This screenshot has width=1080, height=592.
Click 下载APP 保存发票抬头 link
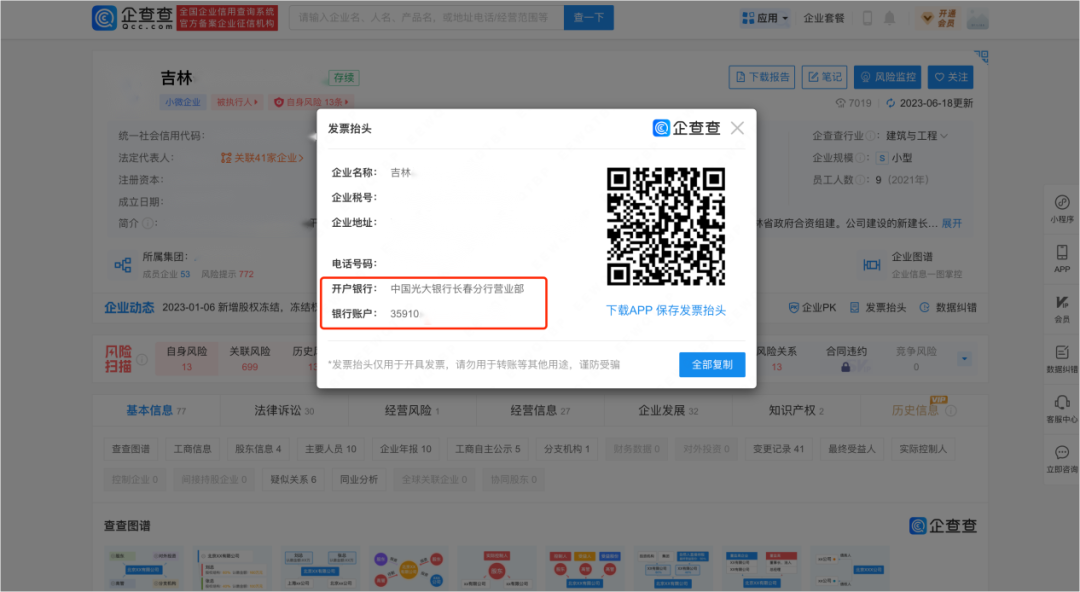(x=665, y=310)
